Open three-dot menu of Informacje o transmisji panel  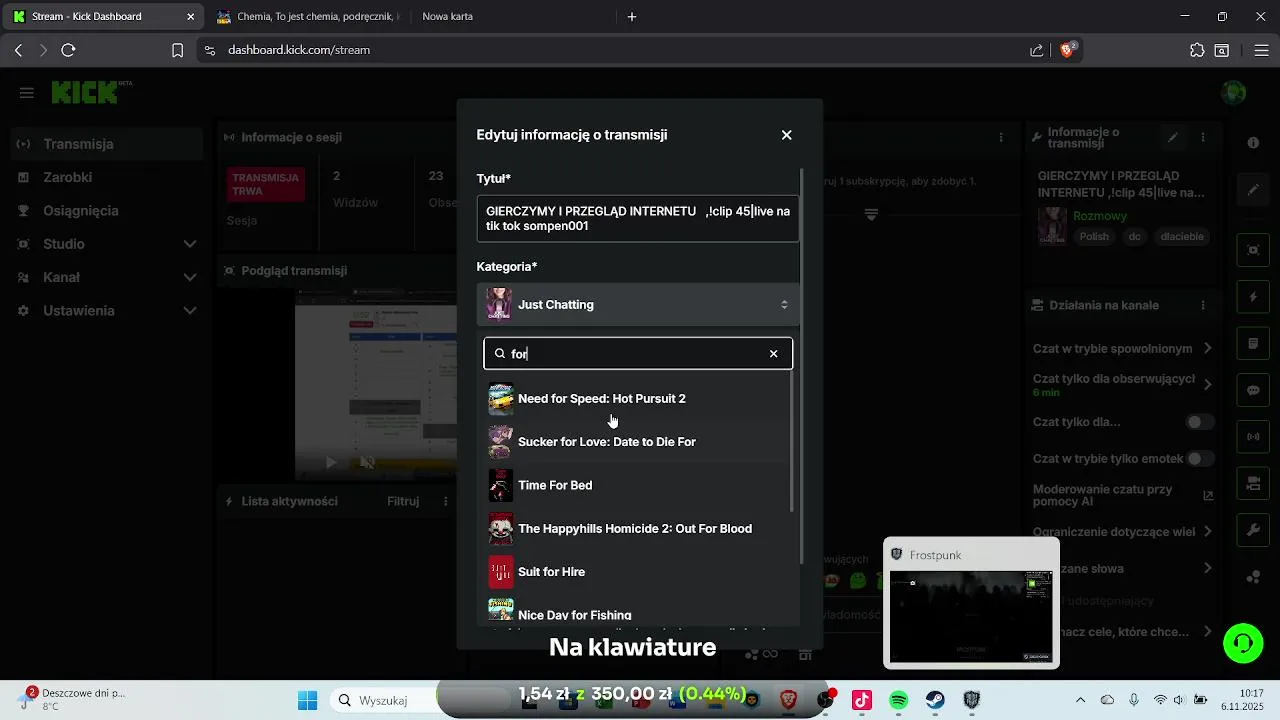pyautogui.click(x=1203, y=138)
